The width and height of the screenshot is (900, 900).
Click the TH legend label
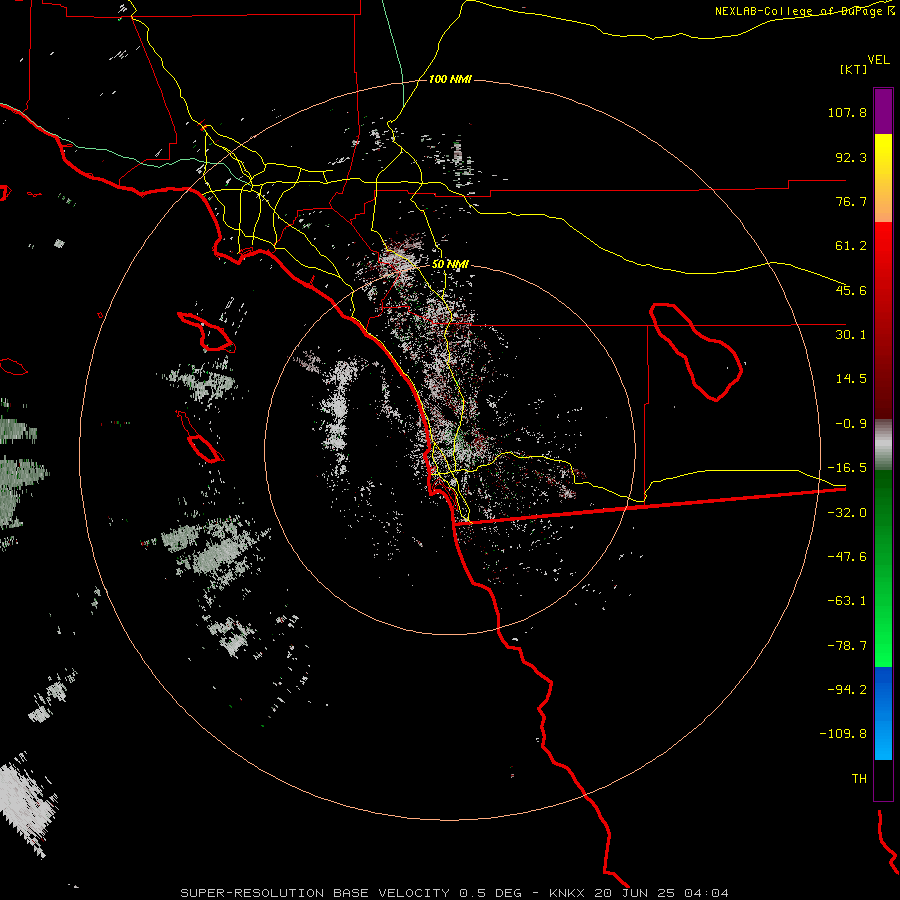coord(859,779)
